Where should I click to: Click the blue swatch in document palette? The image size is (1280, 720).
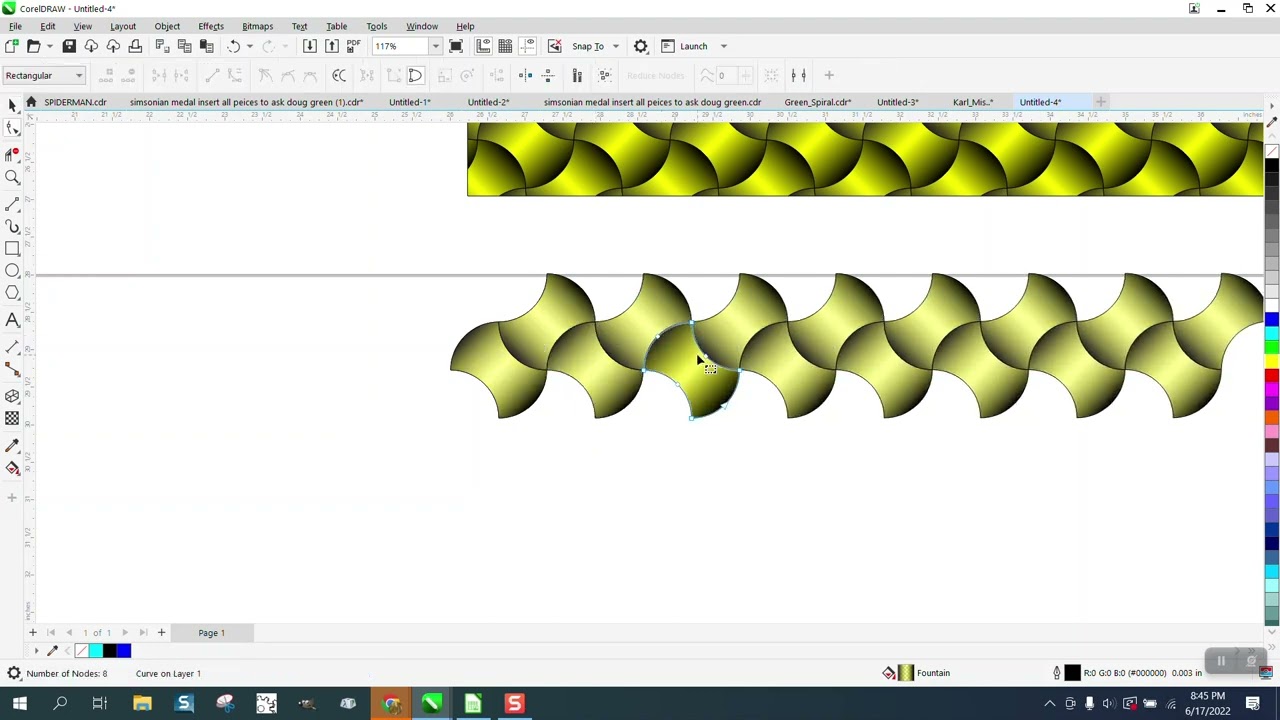tap(124, 651)
